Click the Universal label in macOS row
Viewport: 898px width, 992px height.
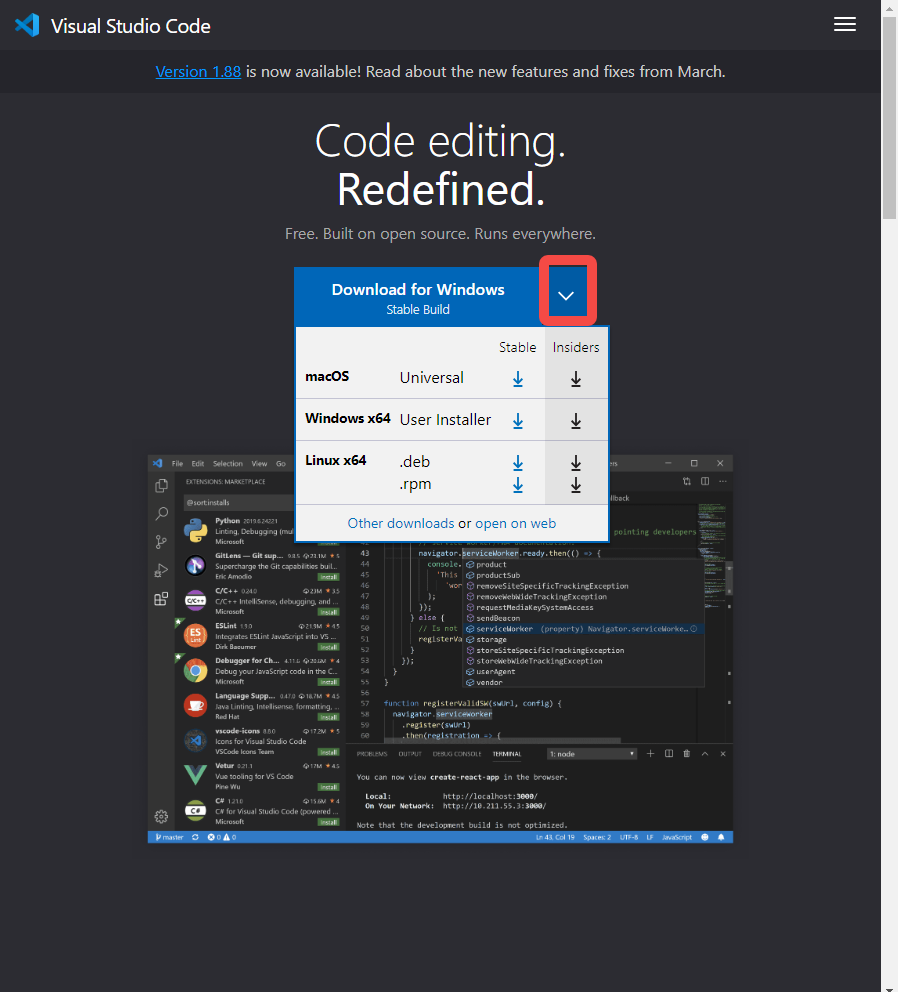tap(432, 378)
